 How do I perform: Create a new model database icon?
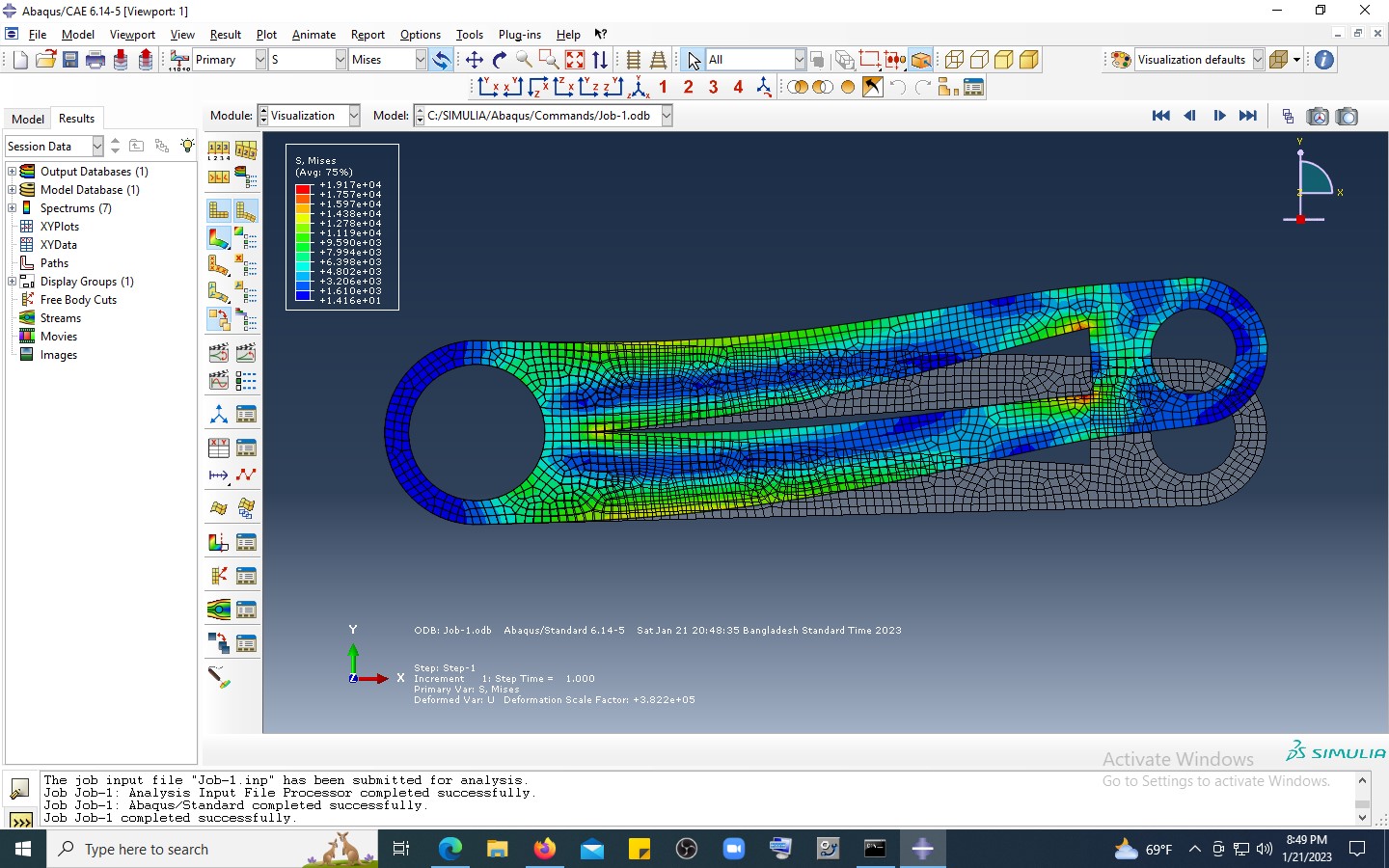(20, 60)
